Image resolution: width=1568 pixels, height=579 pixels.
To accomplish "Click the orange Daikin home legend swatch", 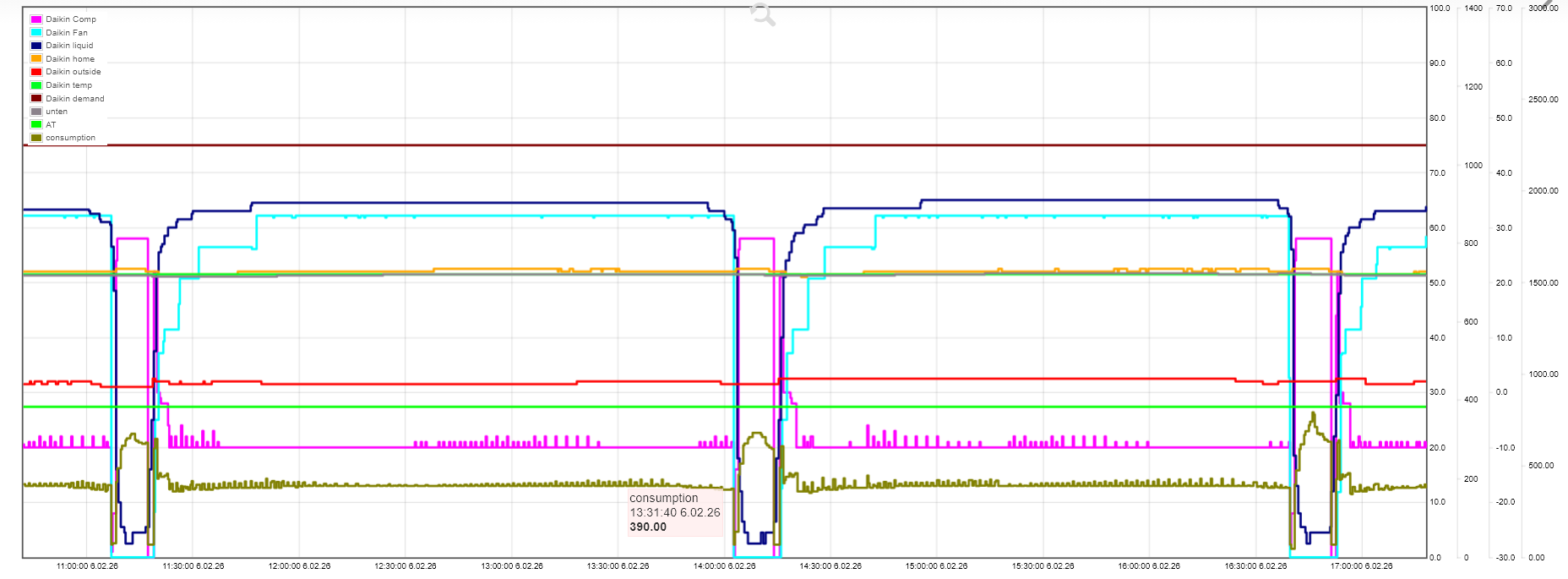I will (x=36, y=59).
